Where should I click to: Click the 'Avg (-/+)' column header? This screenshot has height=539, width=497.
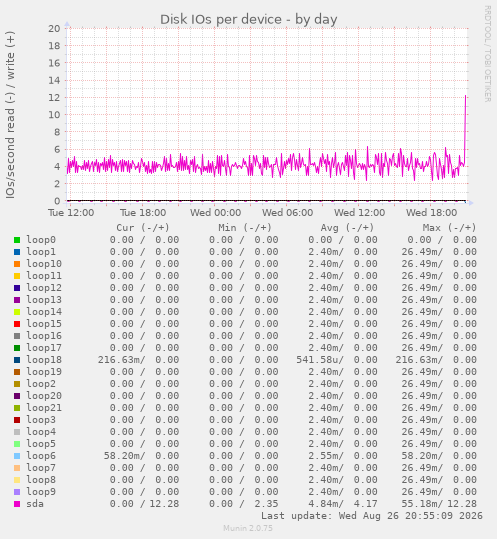click(347, 228)
